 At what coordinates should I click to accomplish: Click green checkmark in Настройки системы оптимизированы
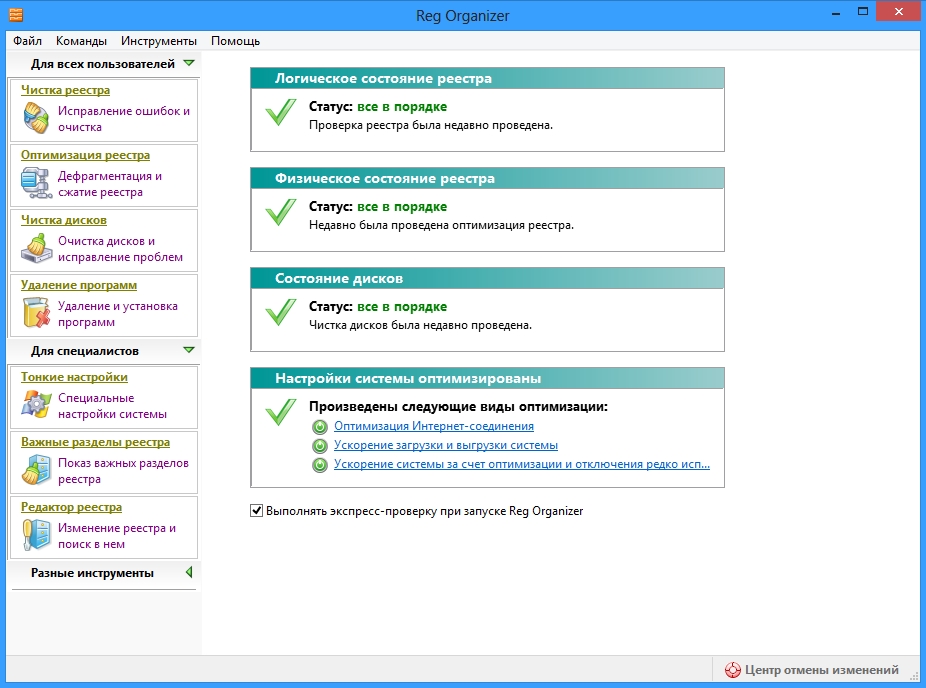[x=281, y=412]
